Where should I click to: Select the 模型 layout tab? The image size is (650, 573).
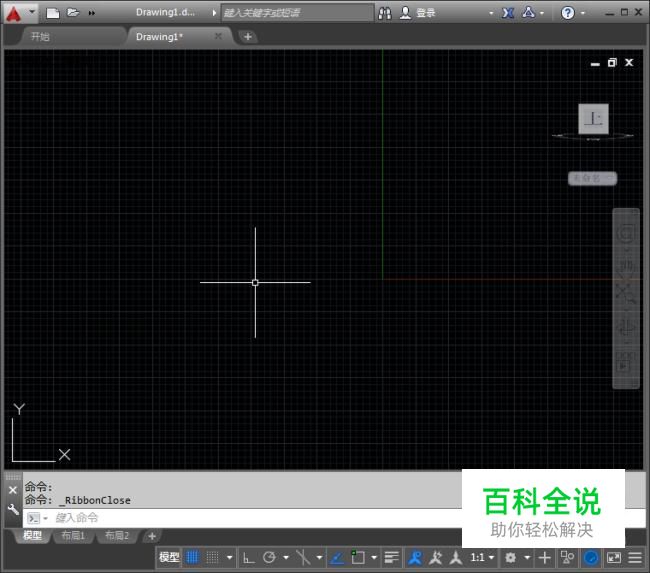[32, 535]
